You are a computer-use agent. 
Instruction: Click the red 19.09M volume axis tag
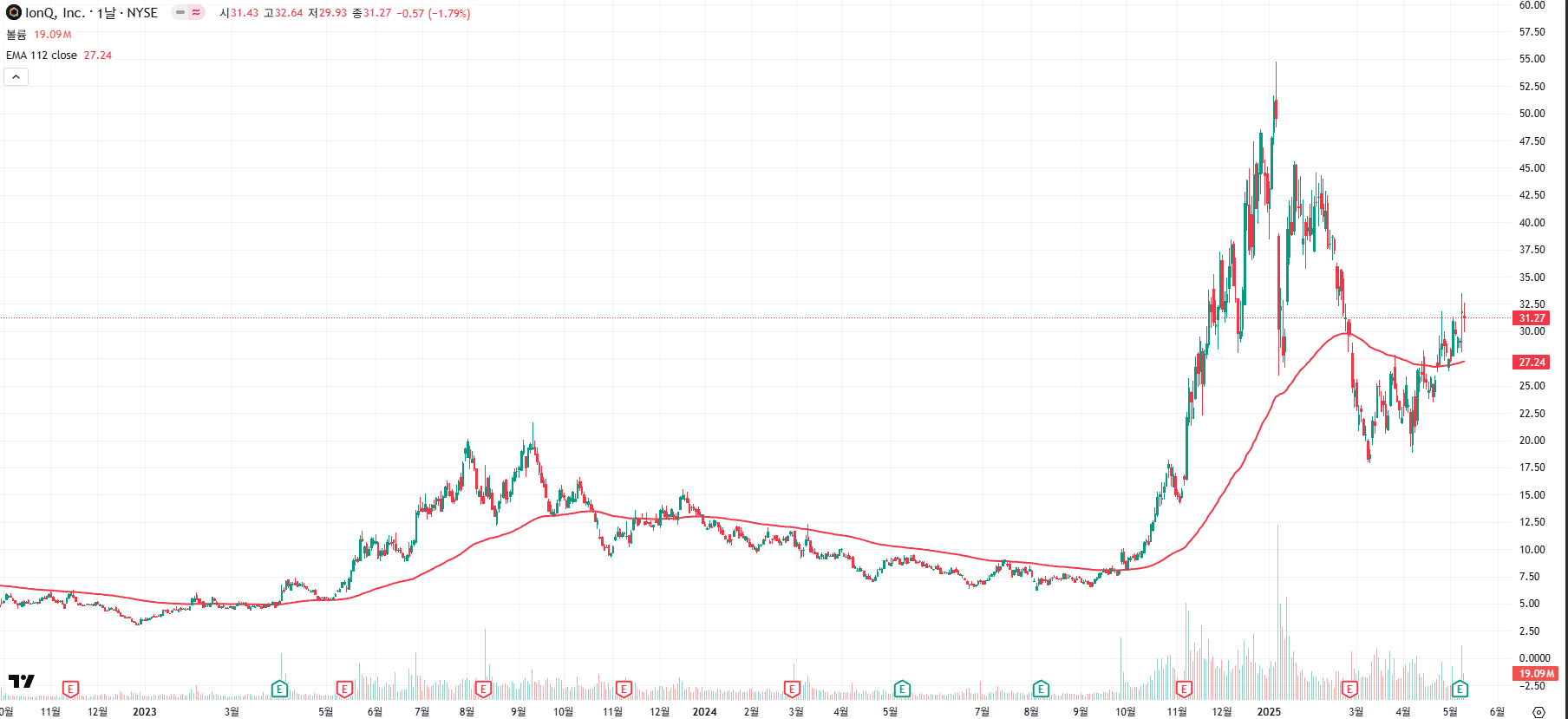point(1536,674)
